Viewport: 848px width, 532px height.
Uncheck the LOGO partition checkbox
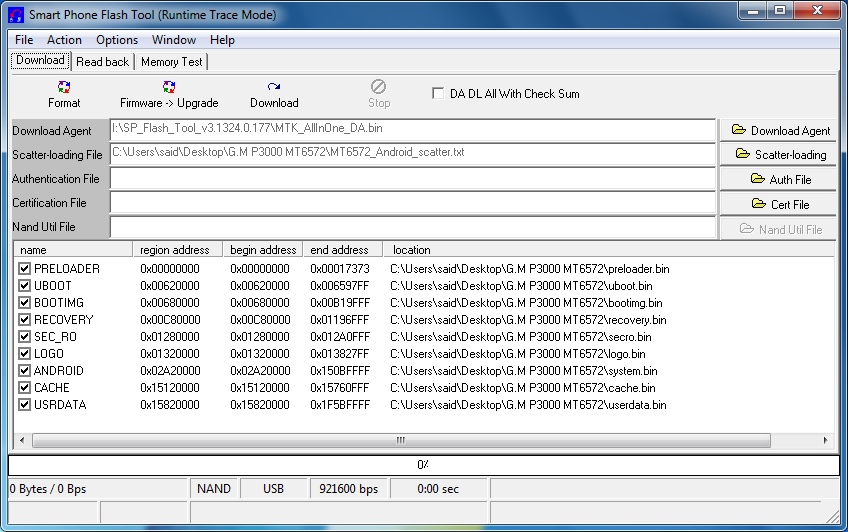click(x=24, y=354)
